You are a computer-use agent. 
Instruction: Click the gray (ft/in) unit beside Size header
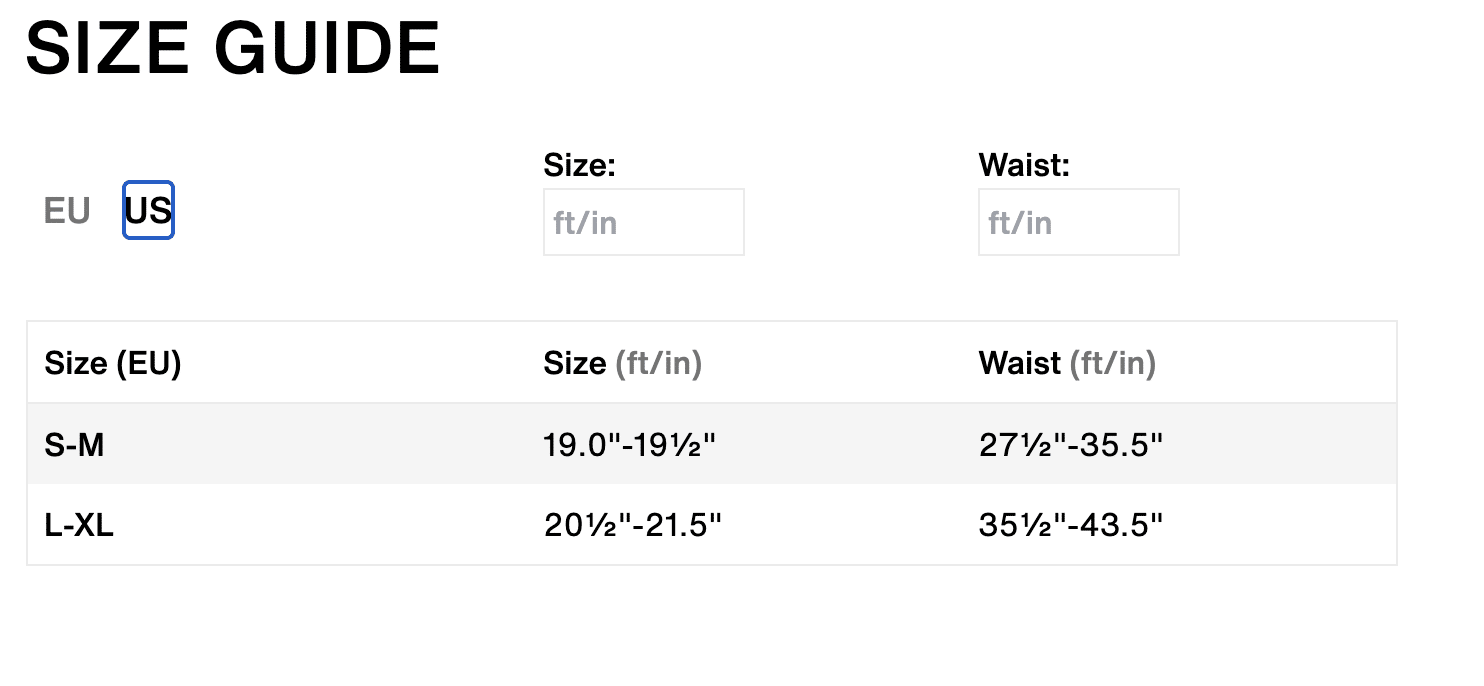click(658, 363)
